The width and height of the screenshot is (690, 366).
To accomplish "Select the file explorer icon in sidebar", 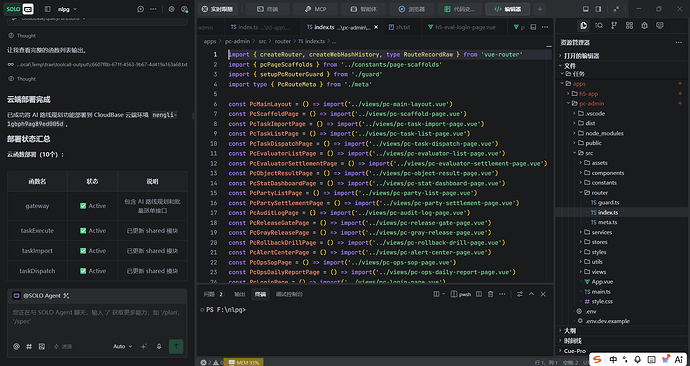I will click(584, 26).
